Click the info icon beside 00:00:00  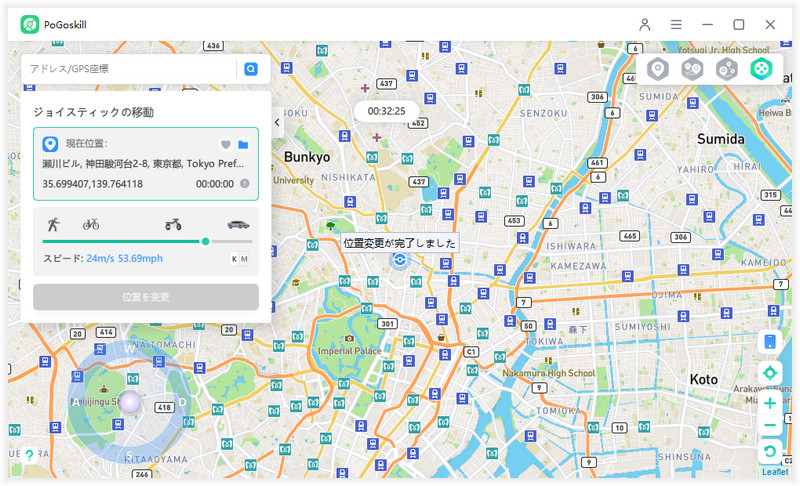(245, 184)
